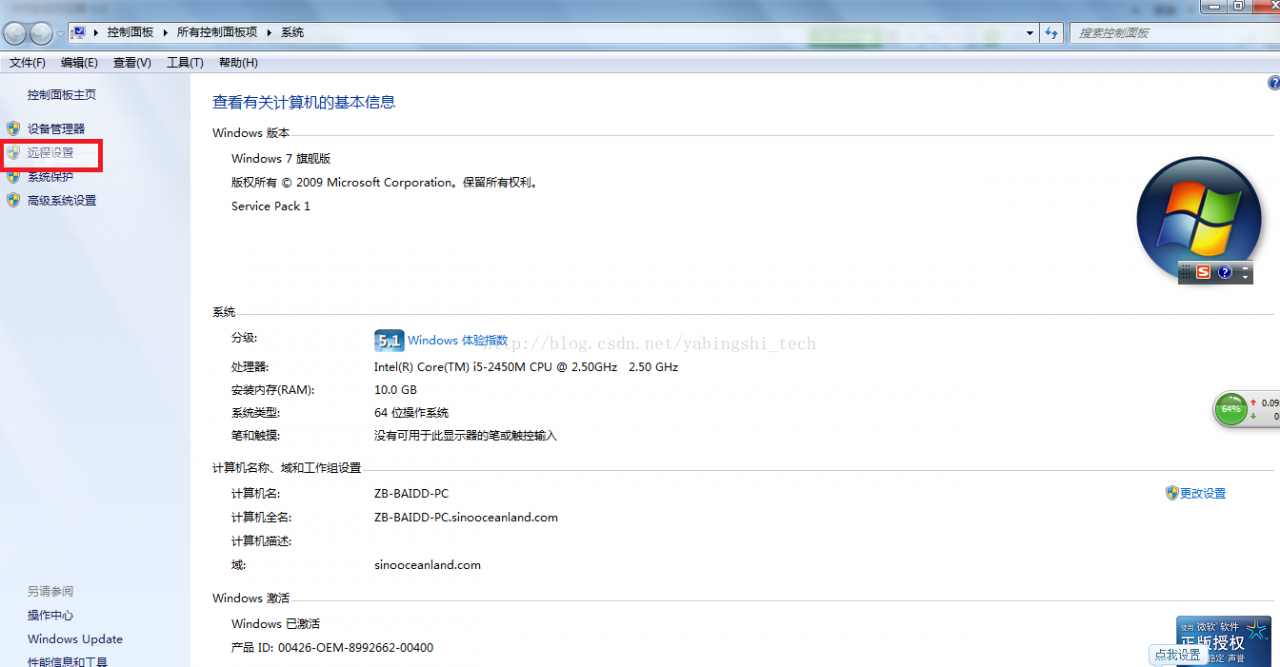Expand the arrow after 所有控制面板项 breadcrumb
This screenshot has width=1280, height=667.
coord(269,33)
